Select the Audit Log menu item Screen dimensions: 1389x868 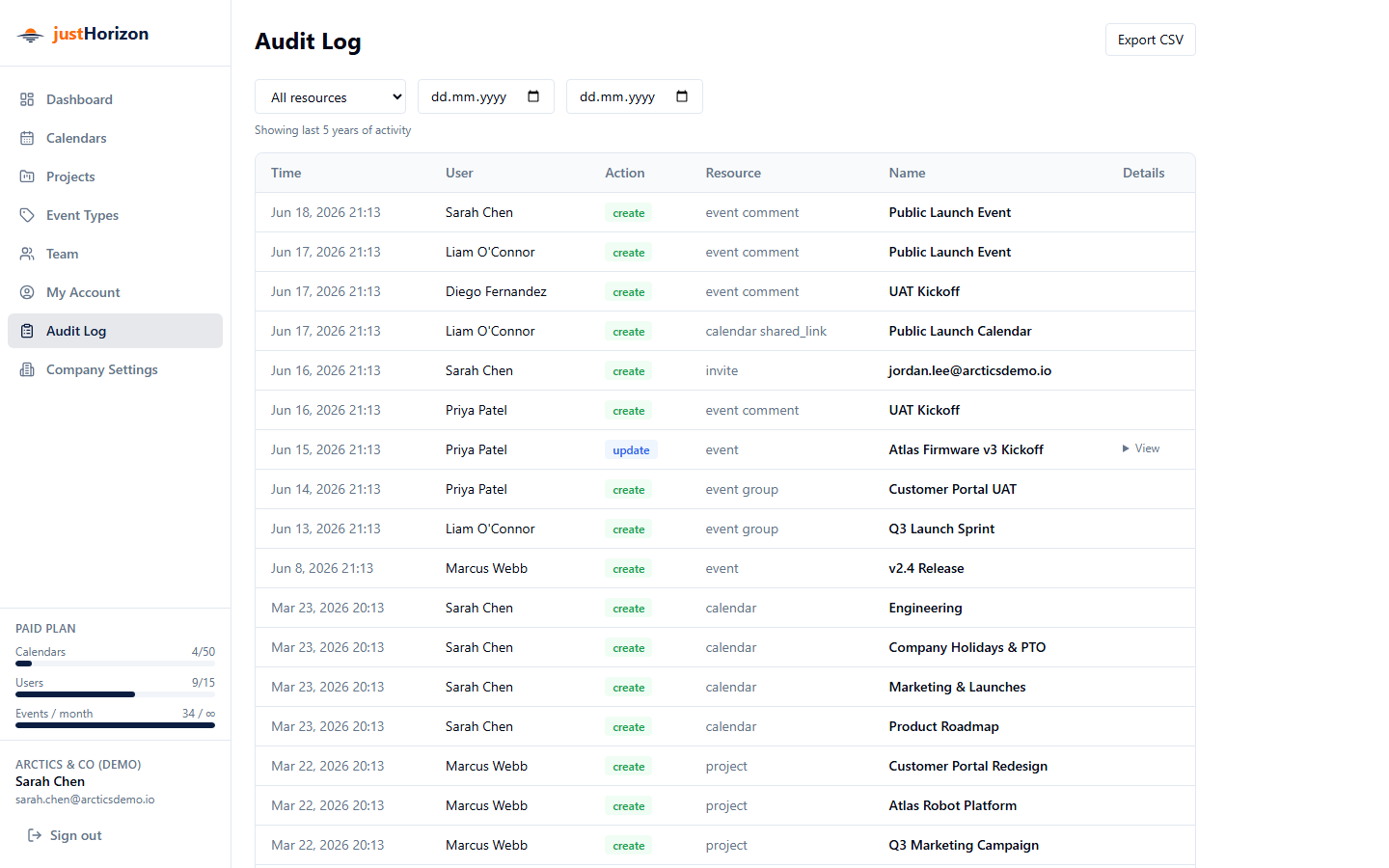(x=115, y=331)
